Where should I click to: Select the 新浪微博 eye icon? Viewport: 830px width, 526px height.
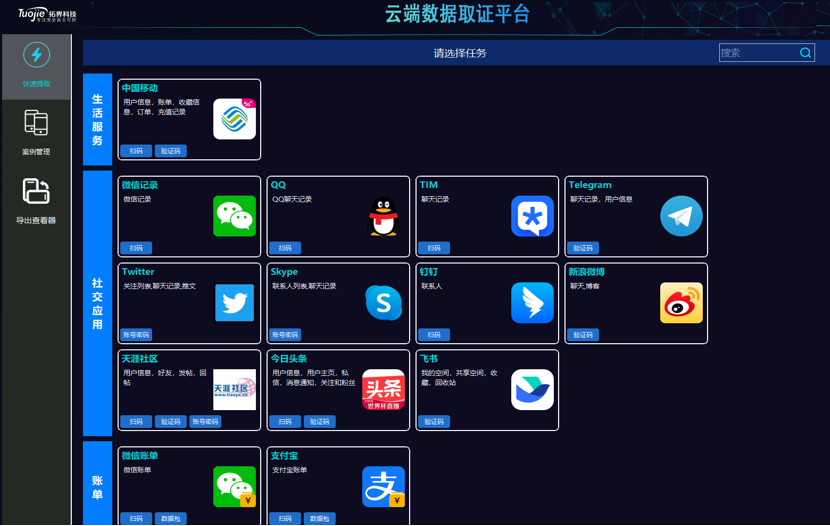[x=681, y=303]
